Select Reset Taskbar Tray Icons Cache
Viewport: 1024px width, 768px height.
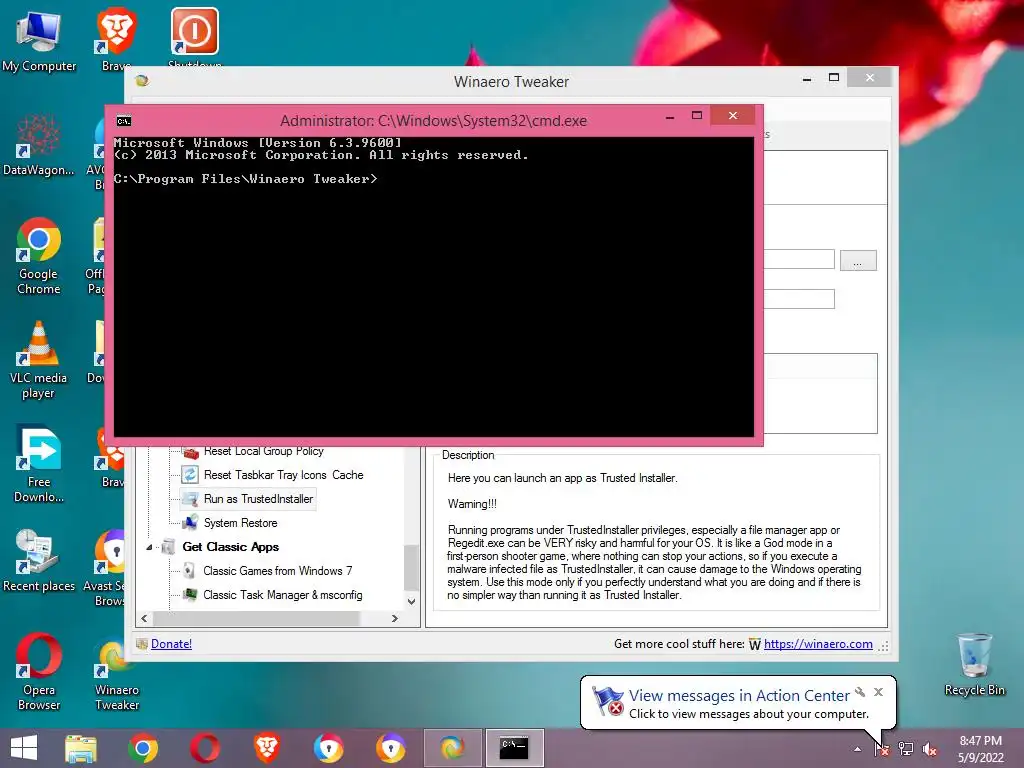pos(283,475)
